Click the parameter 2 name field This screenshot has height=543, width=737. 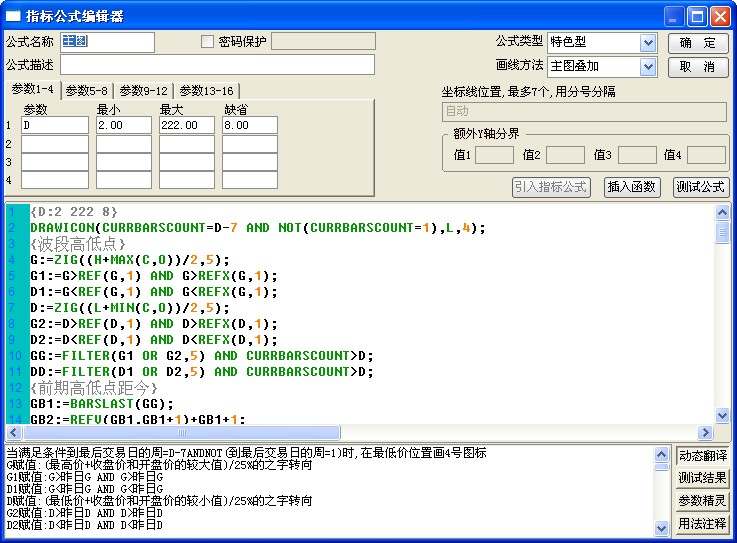55,144
